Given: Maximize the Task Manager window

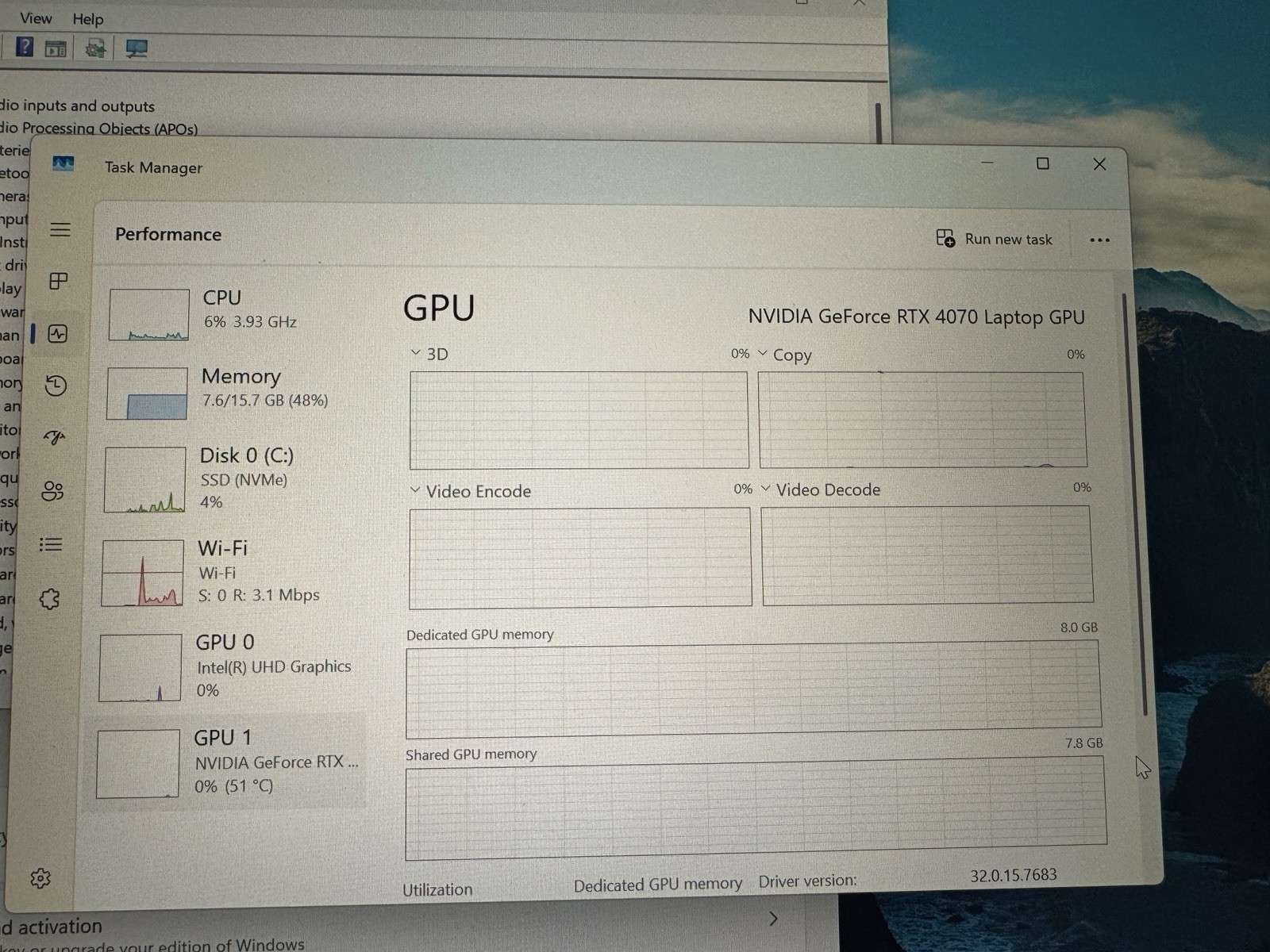Looking at the screenshot, I should (x=1042, y=163).
